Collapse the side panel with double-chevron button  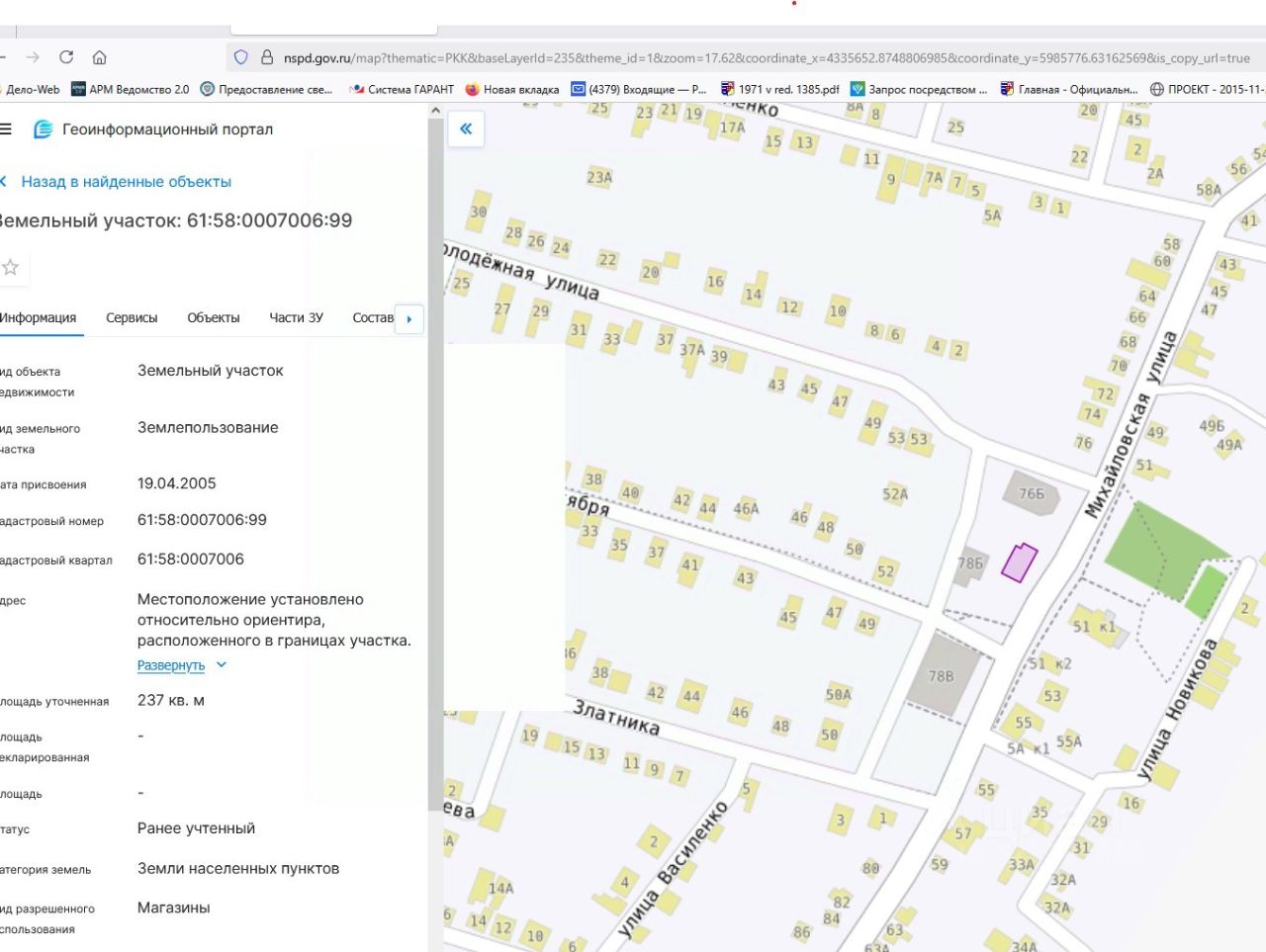click(x=466, y=129)
